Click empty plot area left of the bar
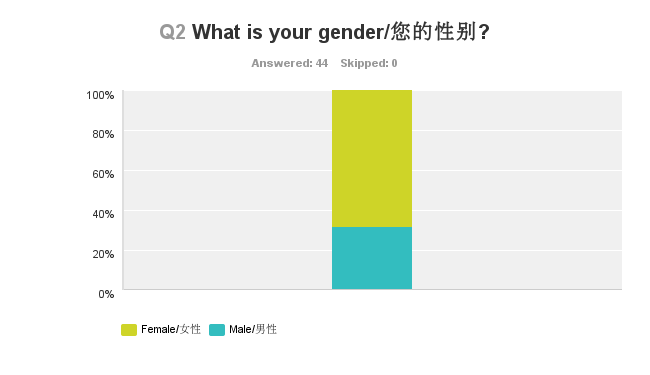The image size is (650, 375). pyautogui.click(x=227, y=189)
